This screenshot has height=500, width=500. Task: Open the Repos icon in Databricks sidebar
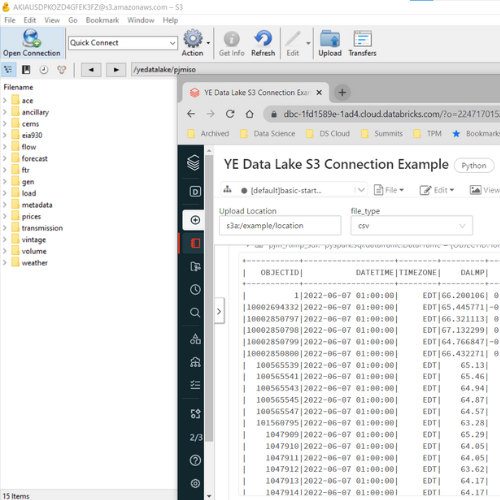(x=195, y=266)
